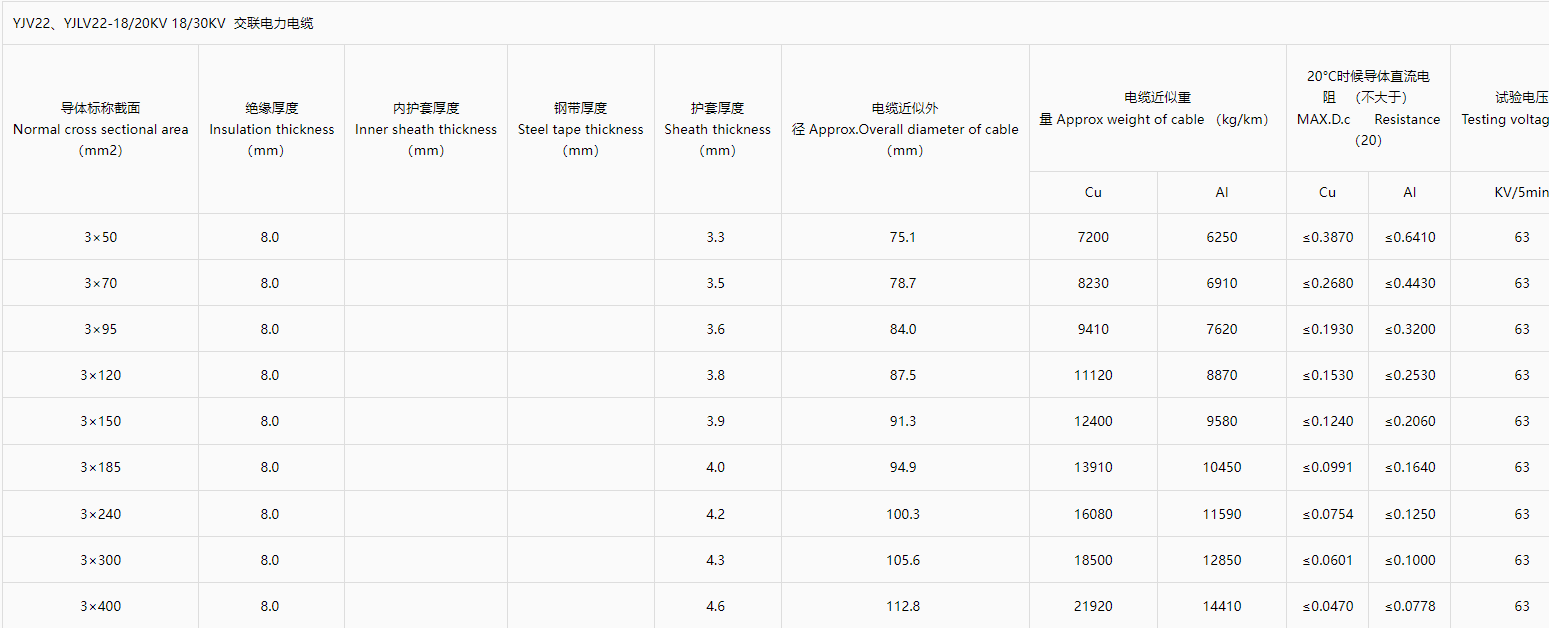This screenshot has width=1549, height=628.
Task: Click Approx.Overall diameter of cable header
Action: (905, 129)
